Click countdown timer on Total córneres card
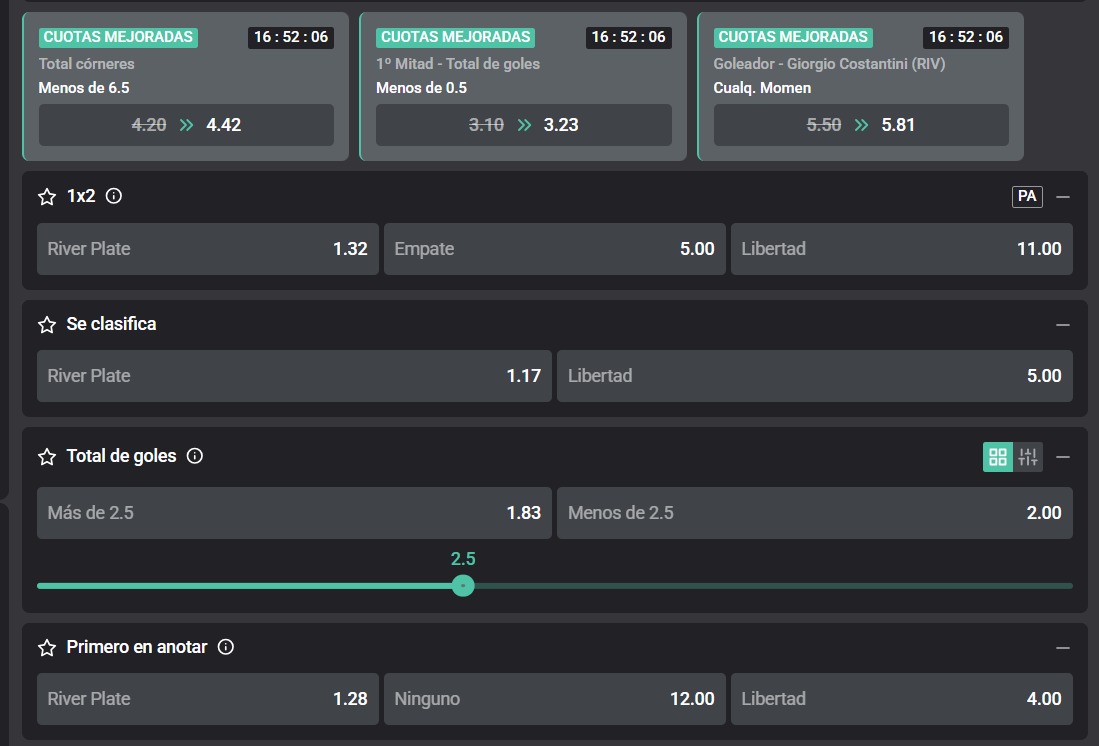This screenshot has width=1099, height=746. point(291,37)
